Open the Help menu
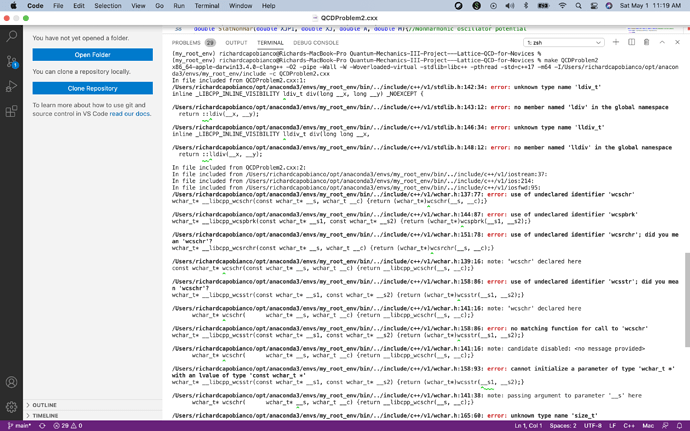Image resolution: width=690 pixels, height=431 pixels. [x=268, y=6]
